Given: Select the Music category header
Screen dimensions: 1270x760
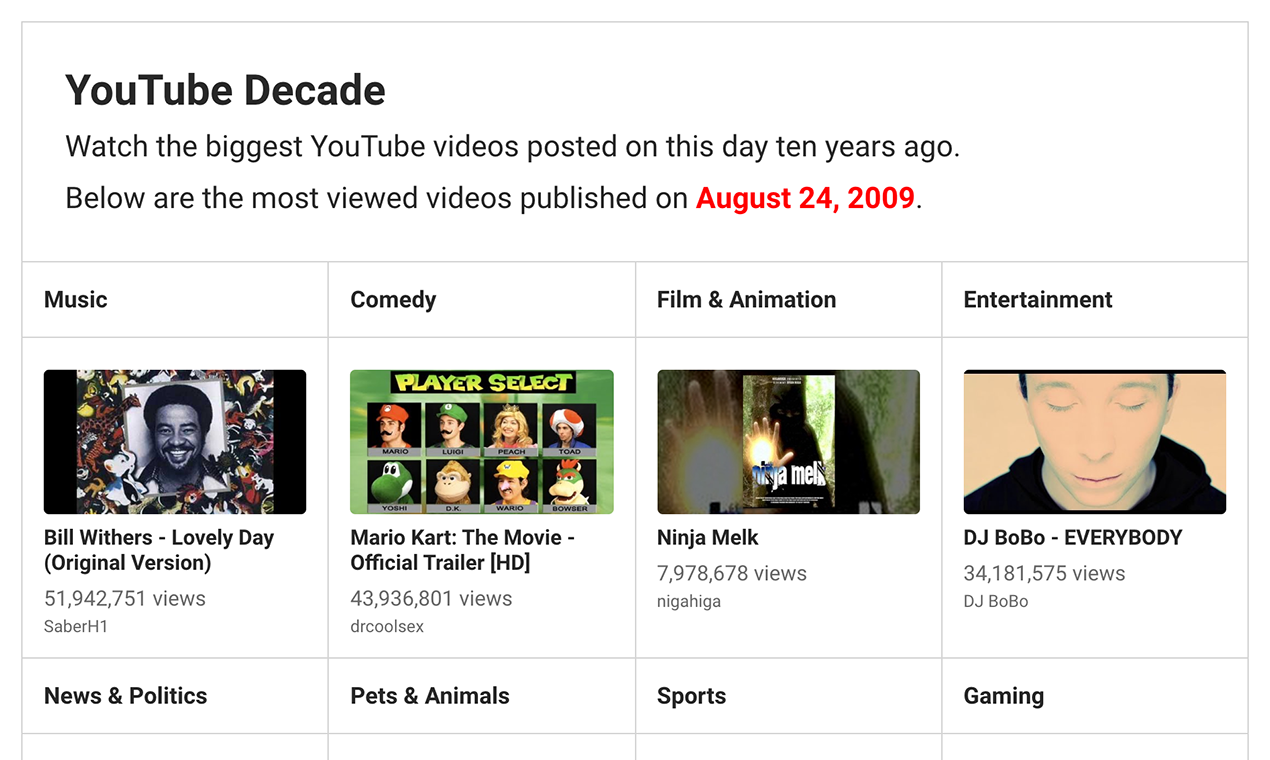Looking at the screenshot, I should click(75, 299).
